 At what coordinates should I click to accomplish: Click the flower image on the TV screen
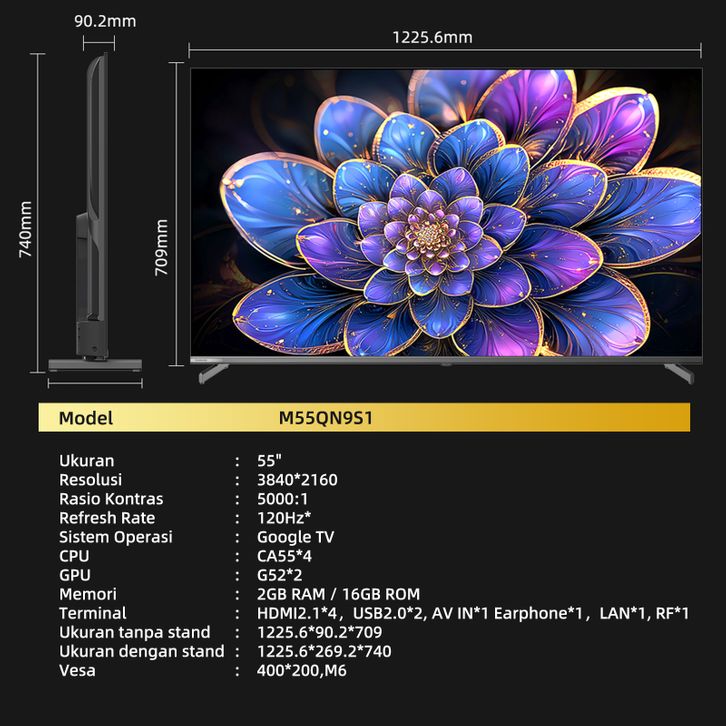[445, 212]
